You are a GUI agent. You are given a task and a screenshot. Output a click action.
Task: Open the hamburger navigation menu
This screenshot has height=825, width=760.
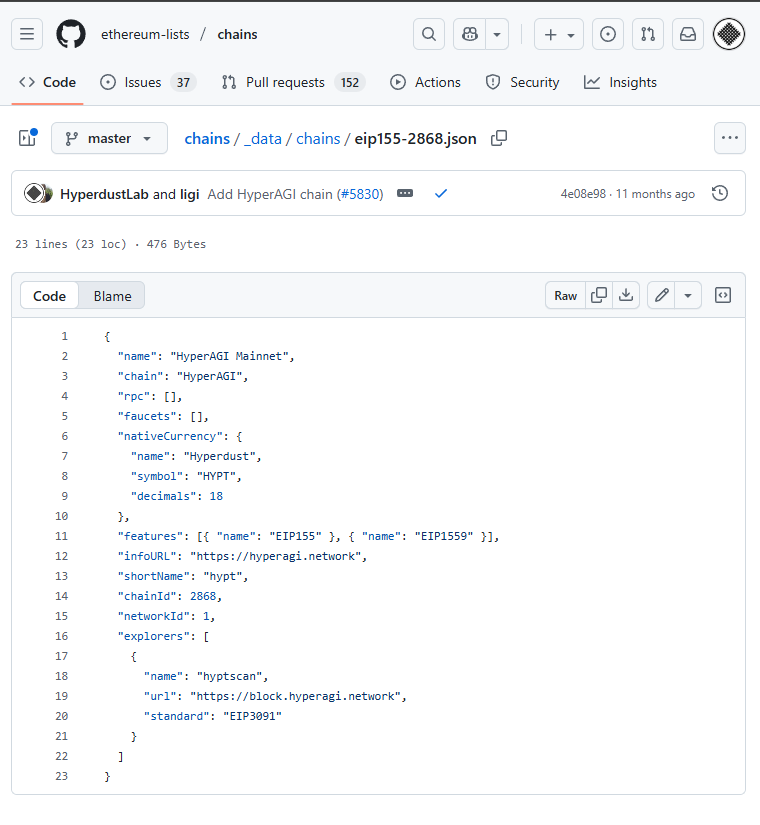point(27,34)
